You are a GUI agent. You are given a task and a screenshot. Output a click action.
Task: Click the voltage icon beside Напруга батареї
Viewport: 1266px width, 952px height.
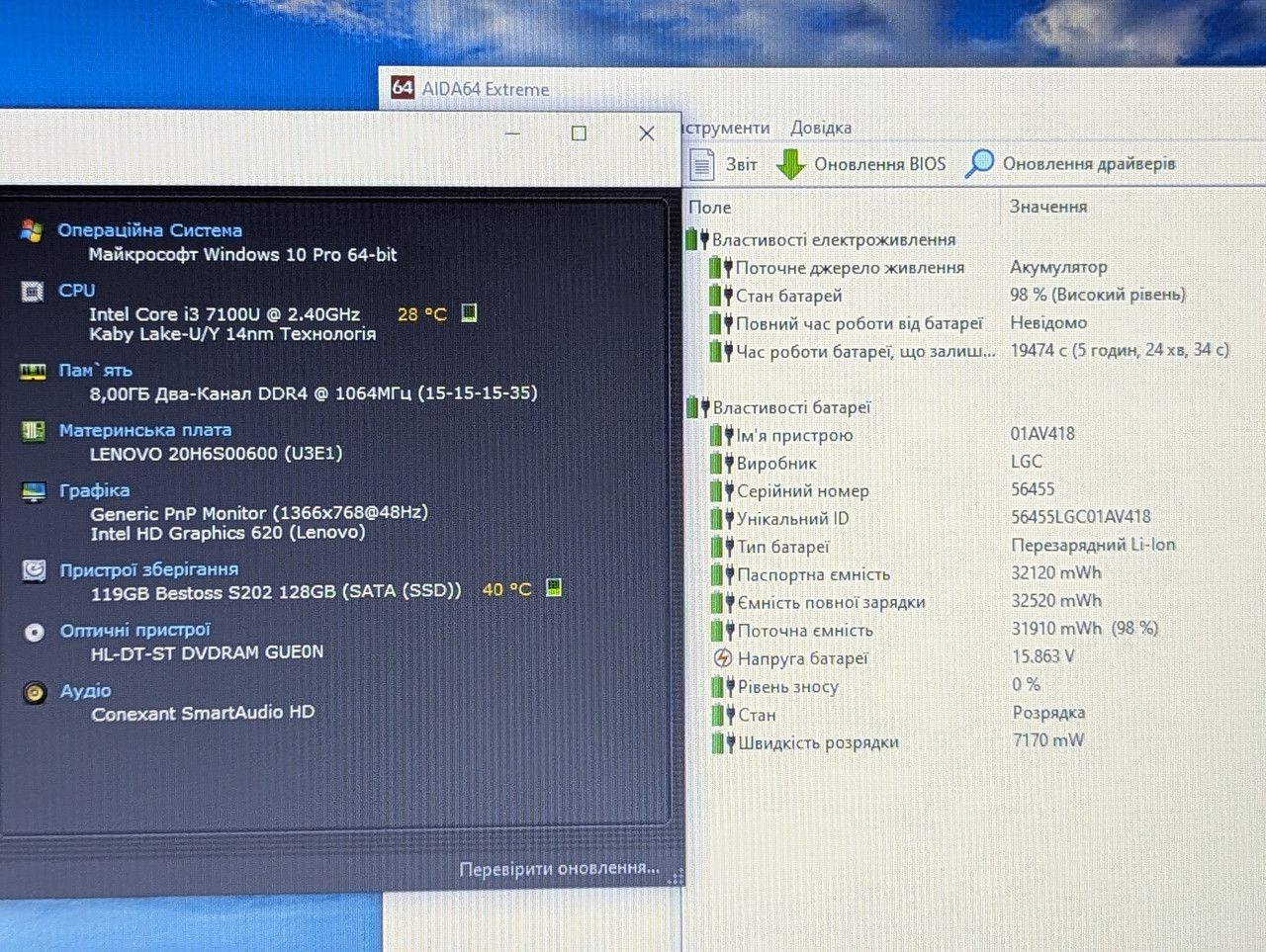click(723, 658)
